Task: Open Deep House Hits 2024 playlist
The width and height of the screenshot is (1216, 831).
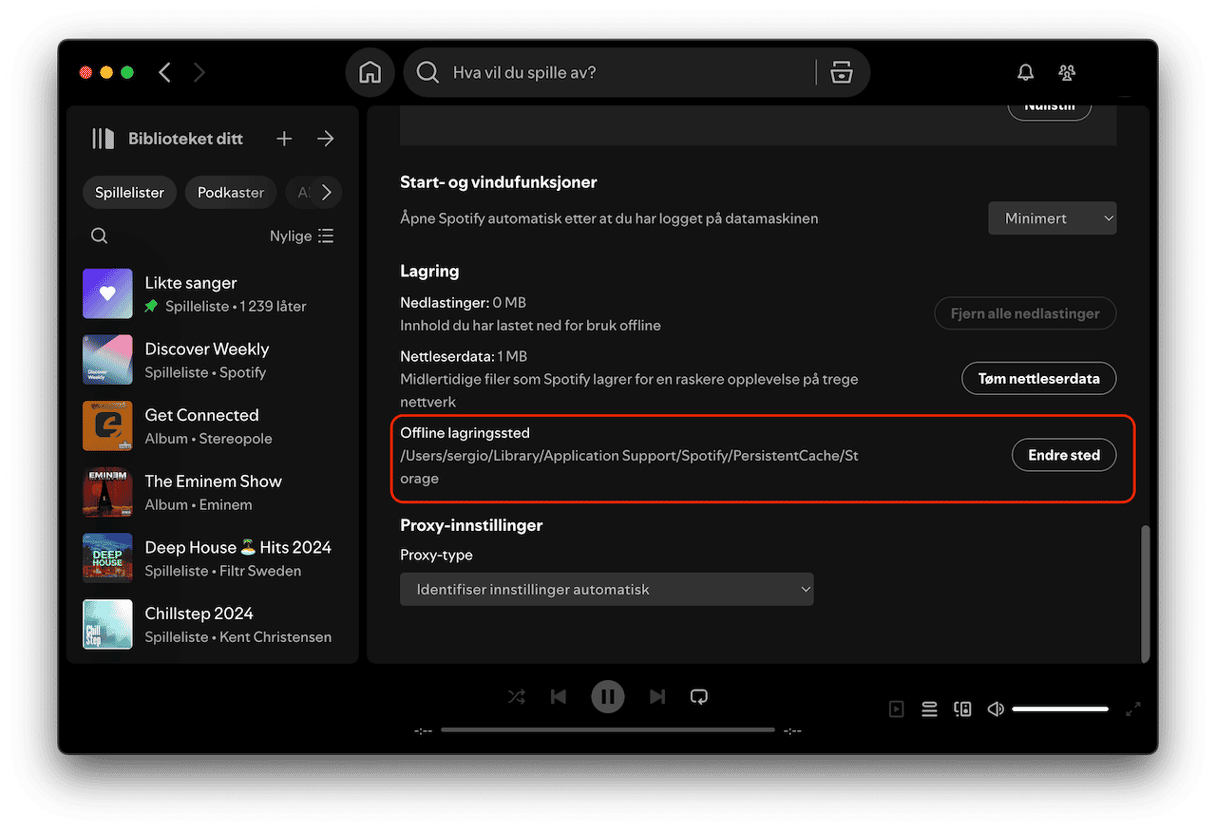Action: (212, 558)
